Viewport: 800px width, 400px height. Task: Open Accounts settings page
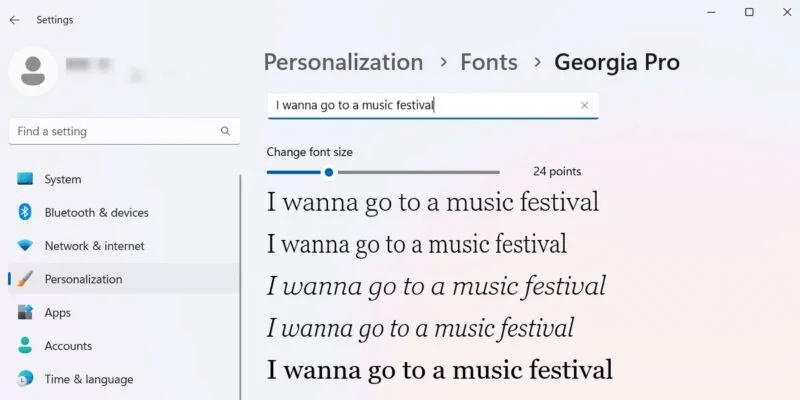coord(124,346)
